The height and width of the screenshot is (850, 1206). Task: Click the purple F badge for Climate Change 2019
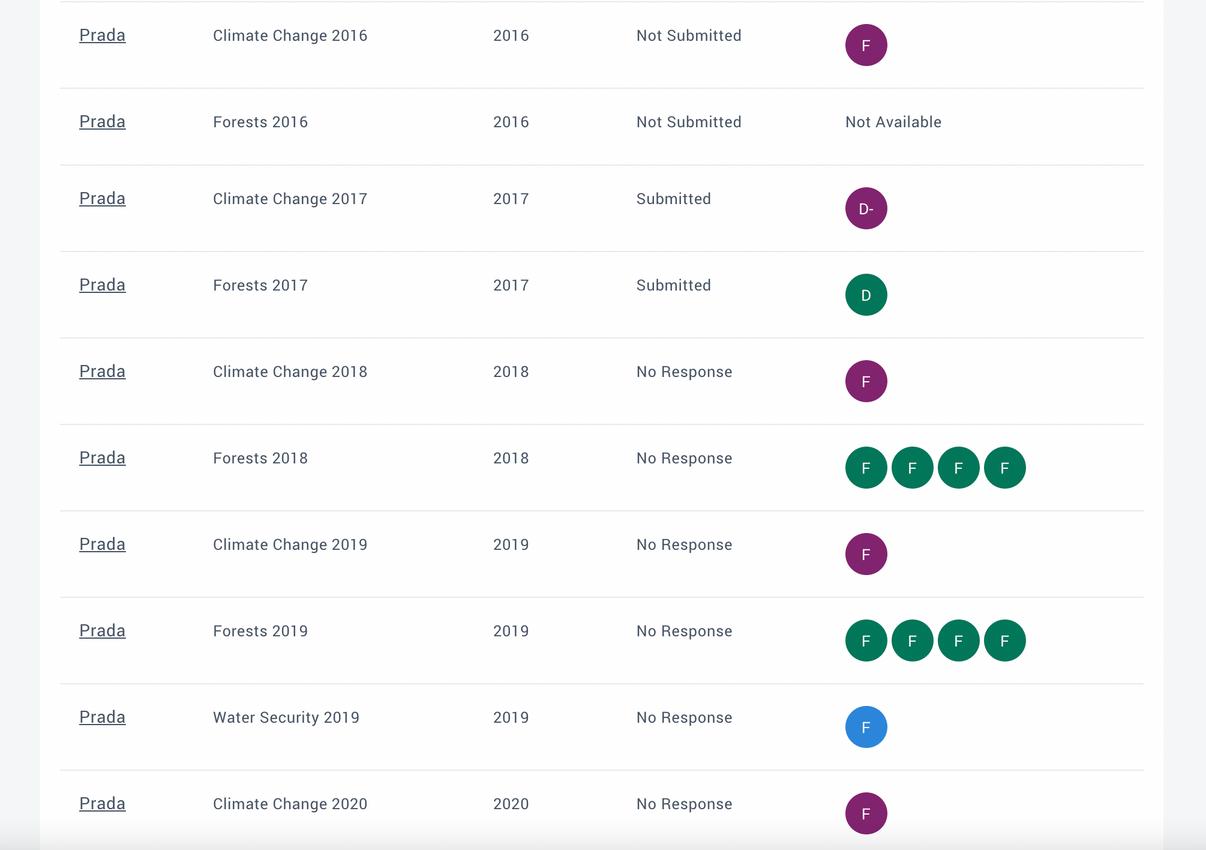click(866, 554)
